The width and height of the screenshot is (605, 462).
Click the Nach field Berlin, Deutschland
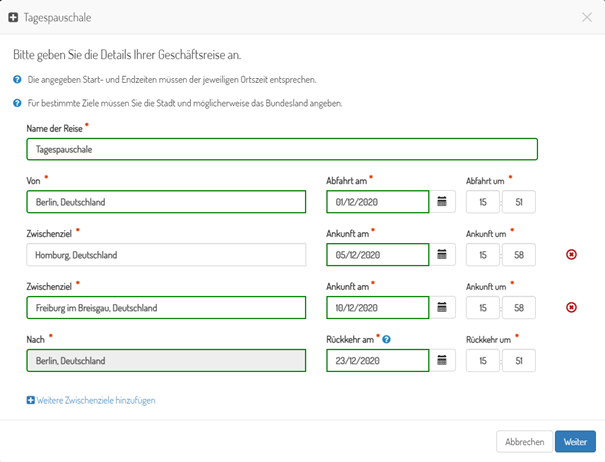166,360
